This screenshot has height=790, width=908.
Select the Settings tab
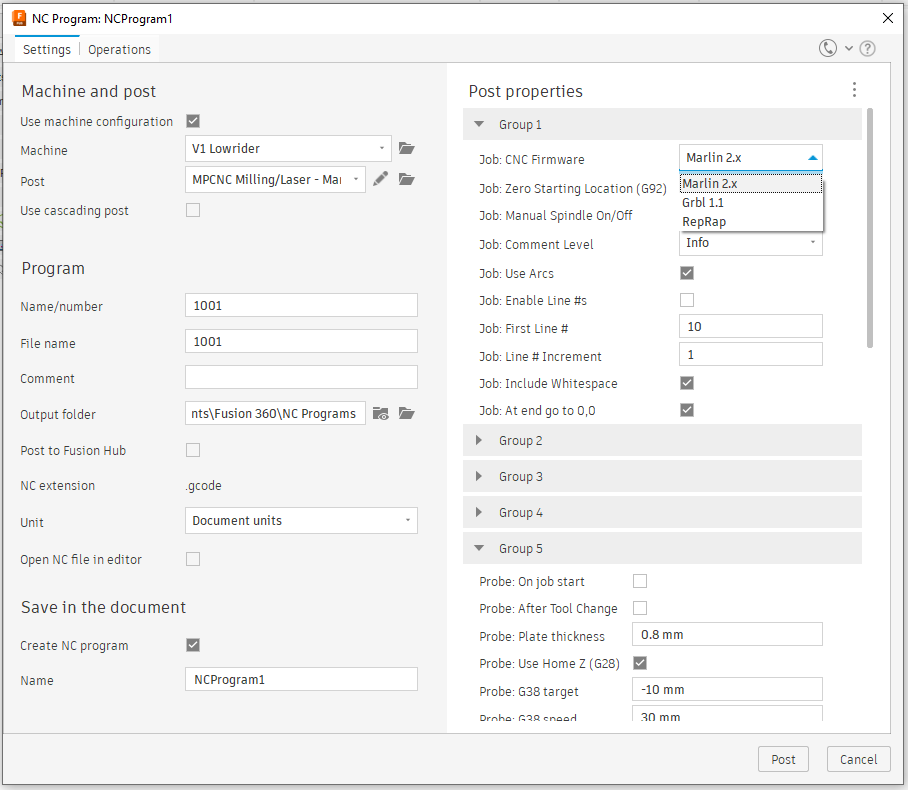tap(47, 49)
